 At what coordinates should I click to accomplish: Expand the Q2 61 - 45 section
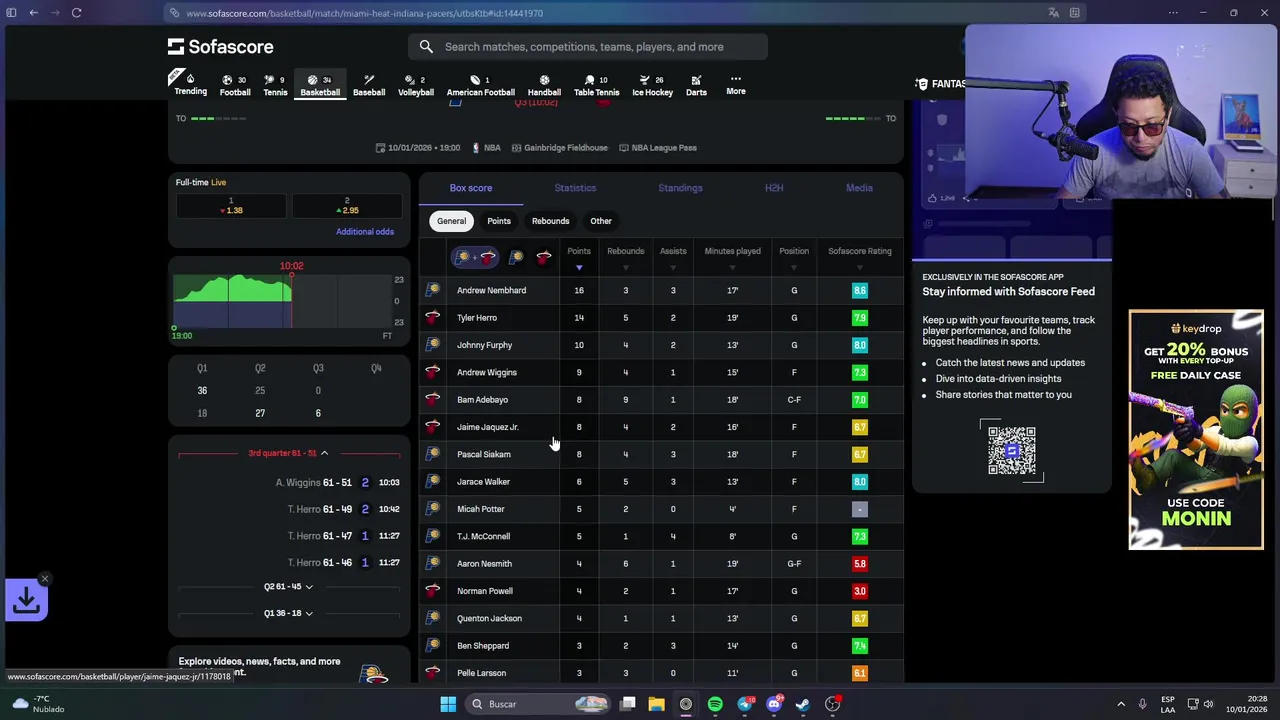[288, 586]
